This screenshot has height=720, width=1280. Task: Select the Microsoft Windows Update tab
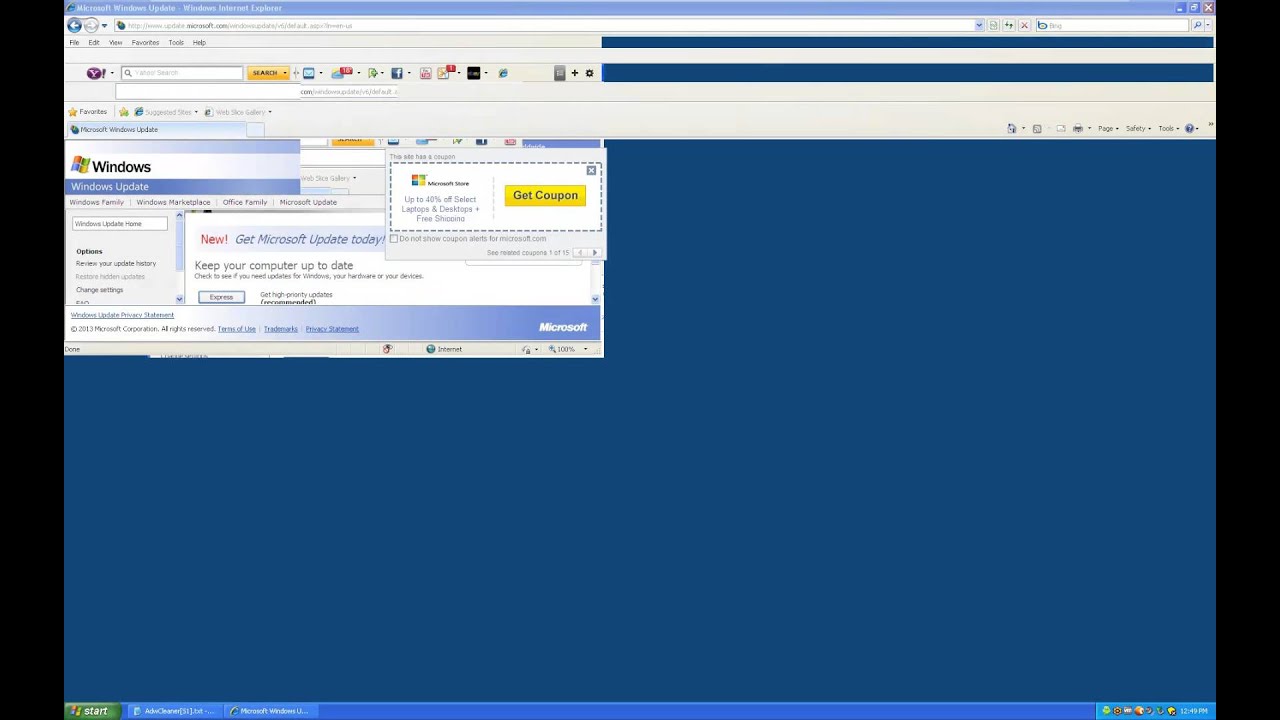(x=155, y=129)
